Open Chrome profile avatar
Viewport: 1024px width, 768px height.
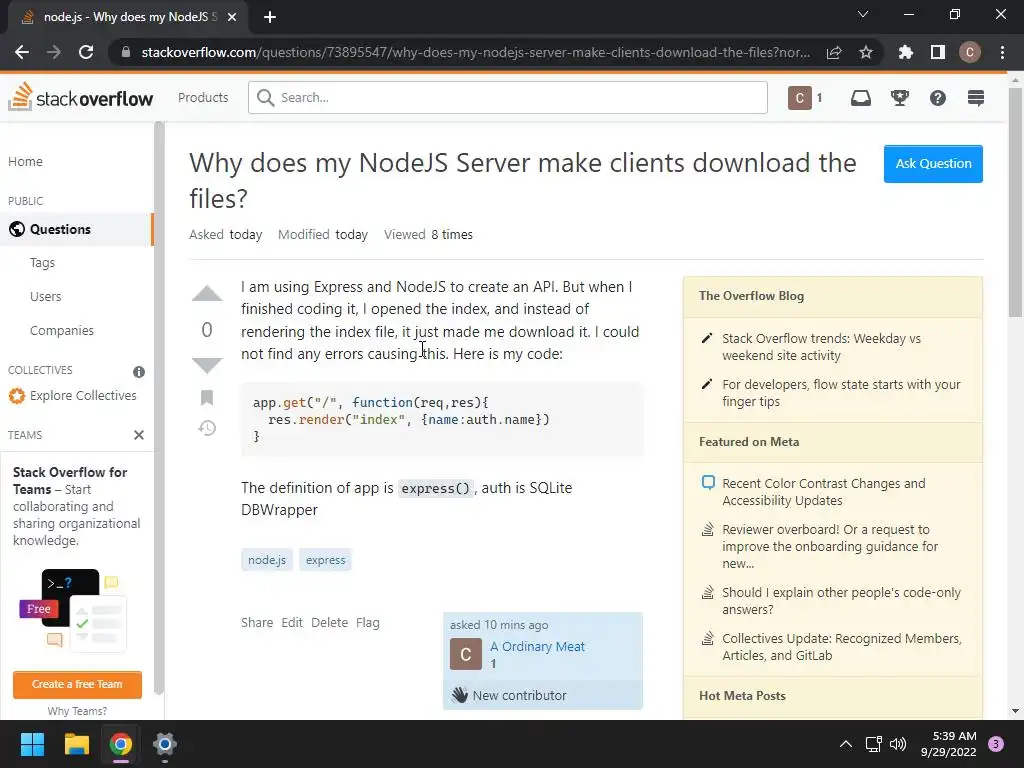(970, 52)
